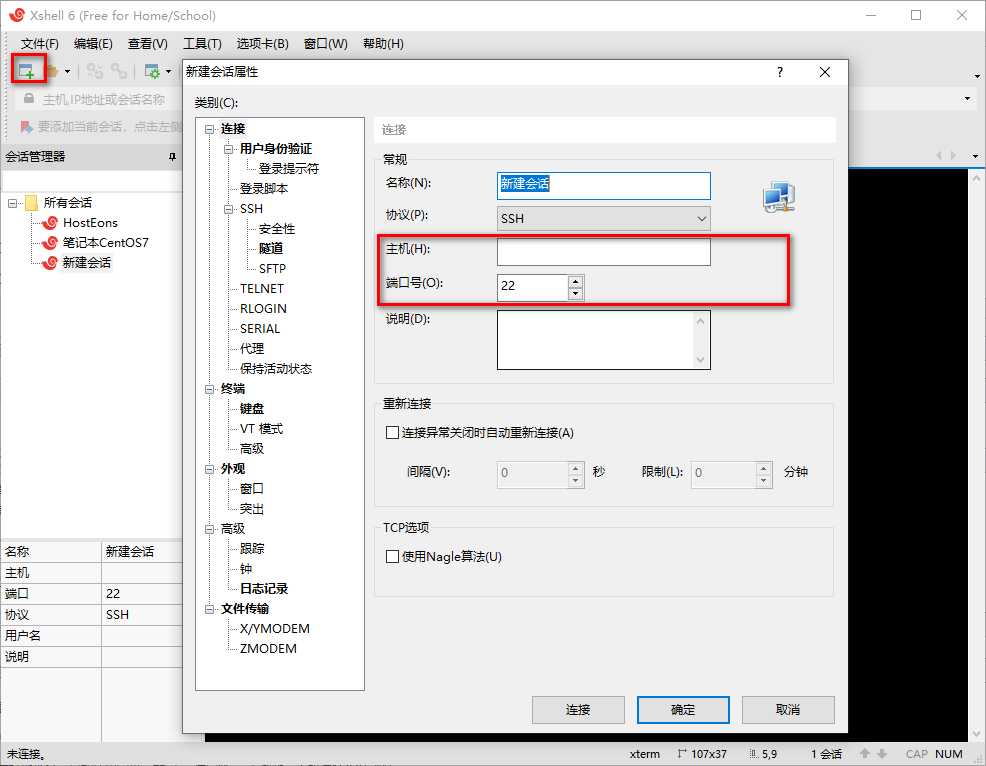Screen dimensions: 986x766
Task: Click the 端口号 port input field
Action: point(533,287)
